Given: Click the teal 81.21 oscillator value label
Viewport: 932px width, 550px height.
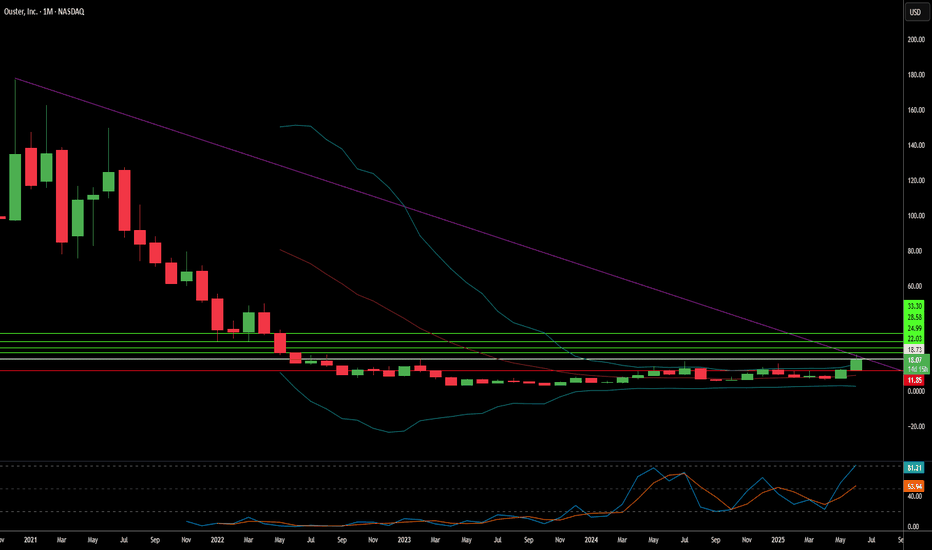Looking at the screenshot, I should point(914,468).
